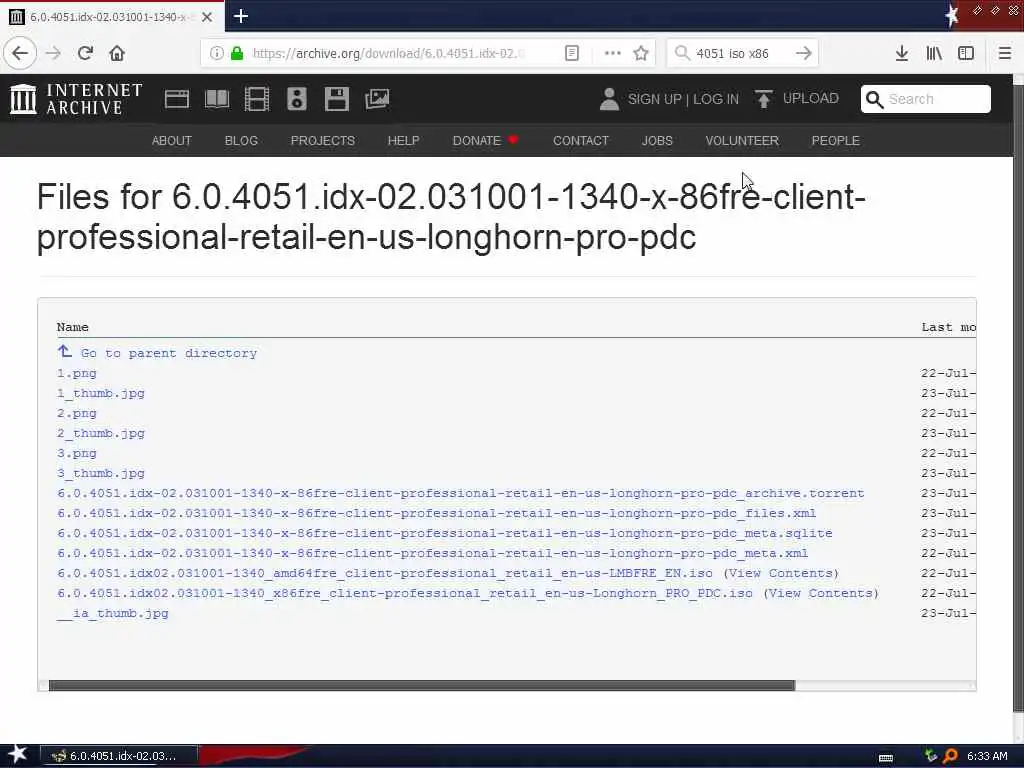Open the PEOPLE menu item
Screen dimensions: 1024x768
pos(835,140)
